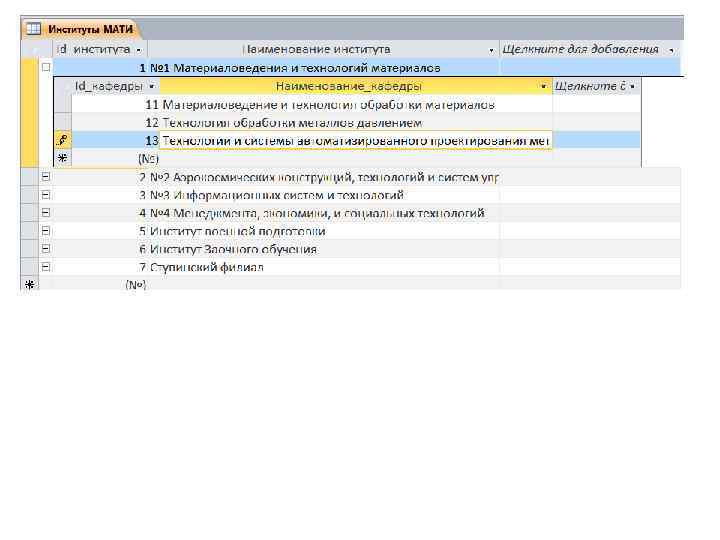This screenshot has height=540, width=720.
Task: Select cell Ступинский филиал
Action: point(323,267)
